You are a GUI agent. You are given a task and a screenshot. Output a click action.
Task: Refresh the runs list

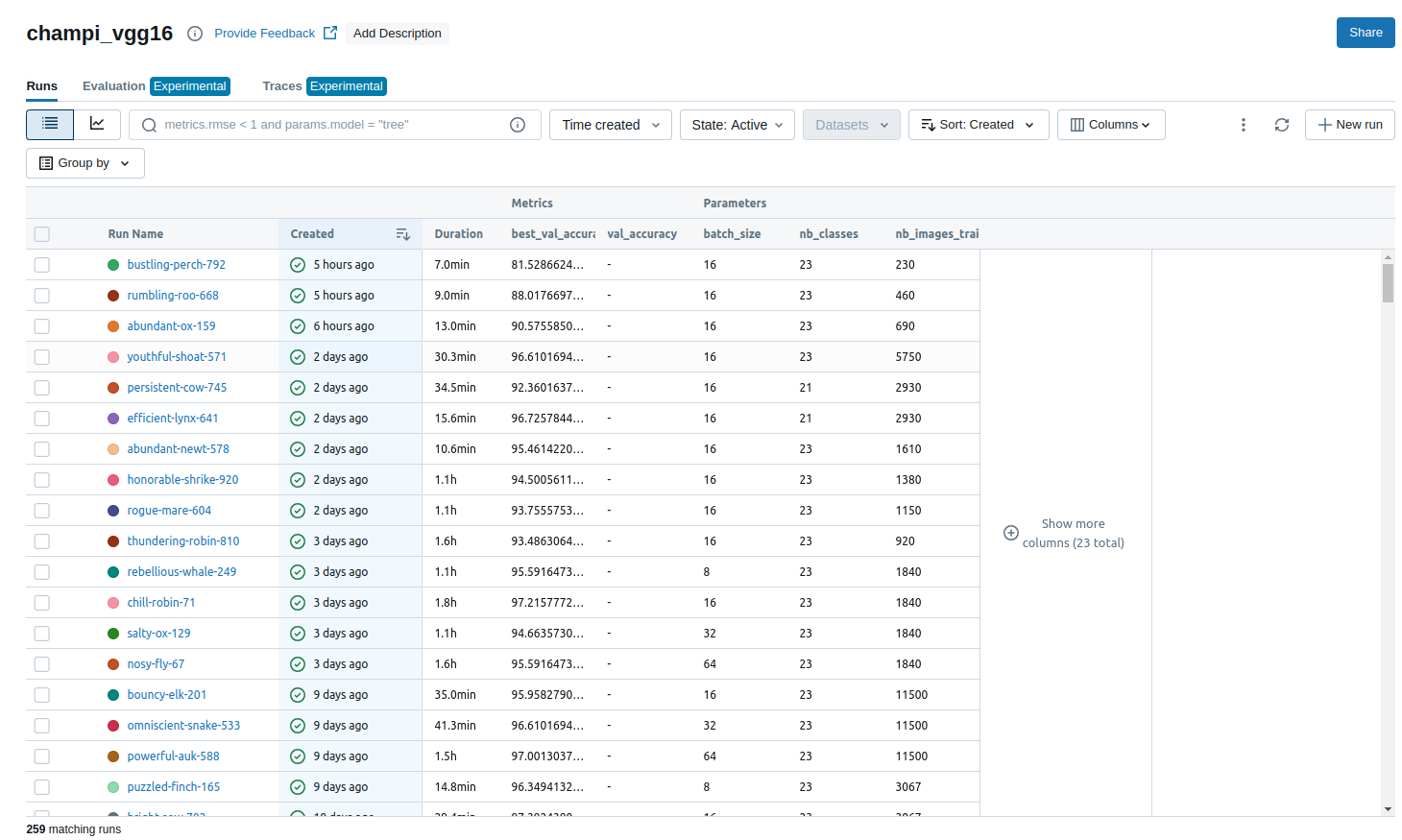[x=1282, y=125]
